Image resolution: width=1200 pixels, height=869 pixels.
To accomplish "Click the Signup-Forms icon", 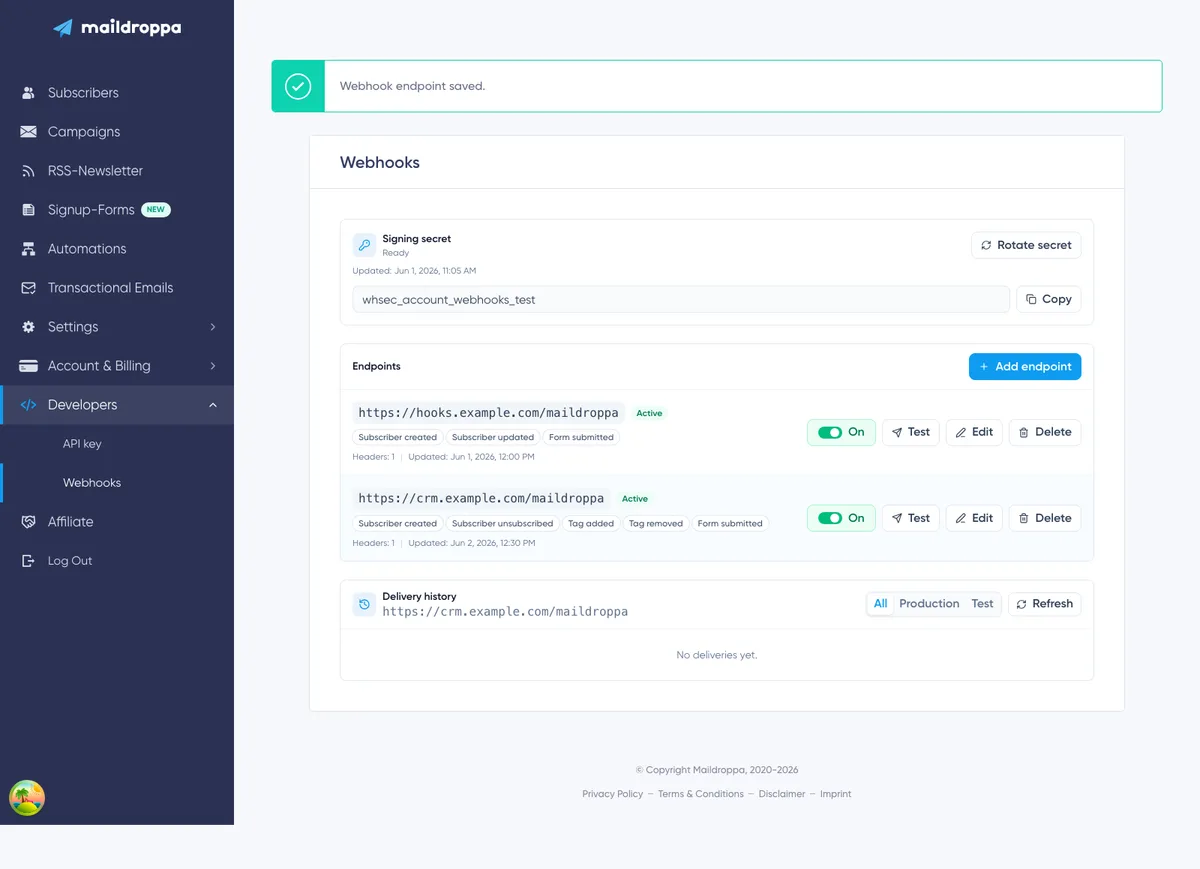I will pos(28,210).
